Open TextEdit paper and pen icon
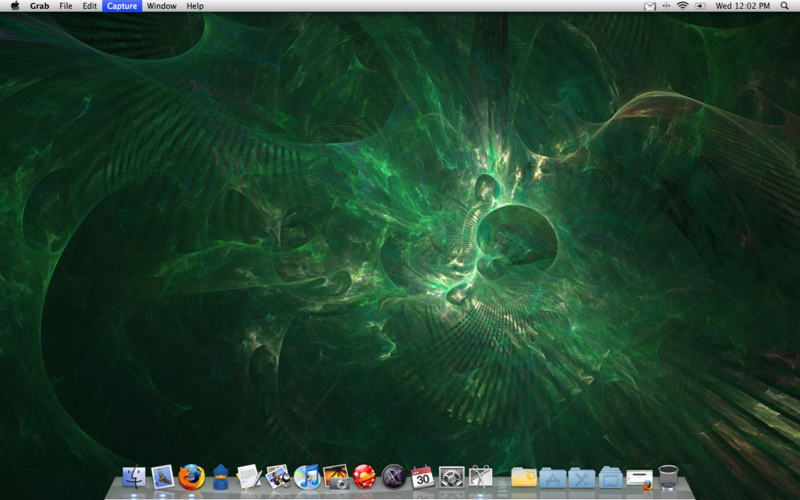This screenshot has width=800, height=500. (x=249, y=477)
